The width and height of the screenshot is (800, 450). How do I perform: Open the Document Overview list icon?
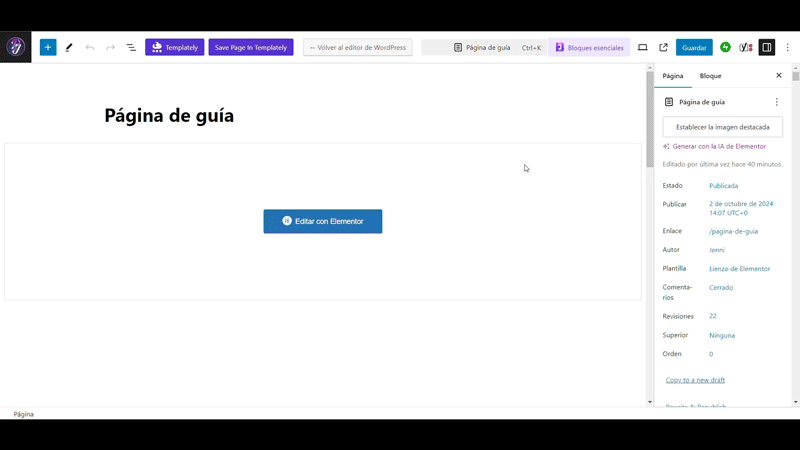point(131,47)
